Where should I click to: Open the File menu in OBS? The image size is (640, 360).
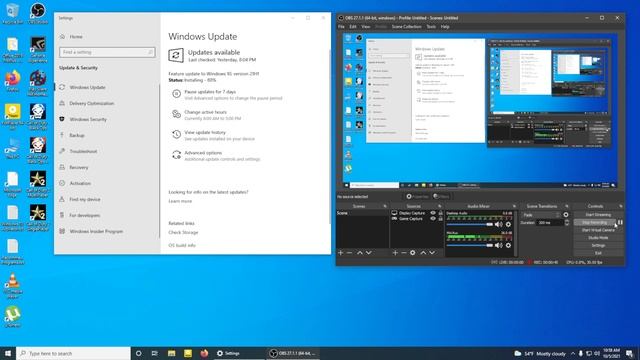[341, 27]
